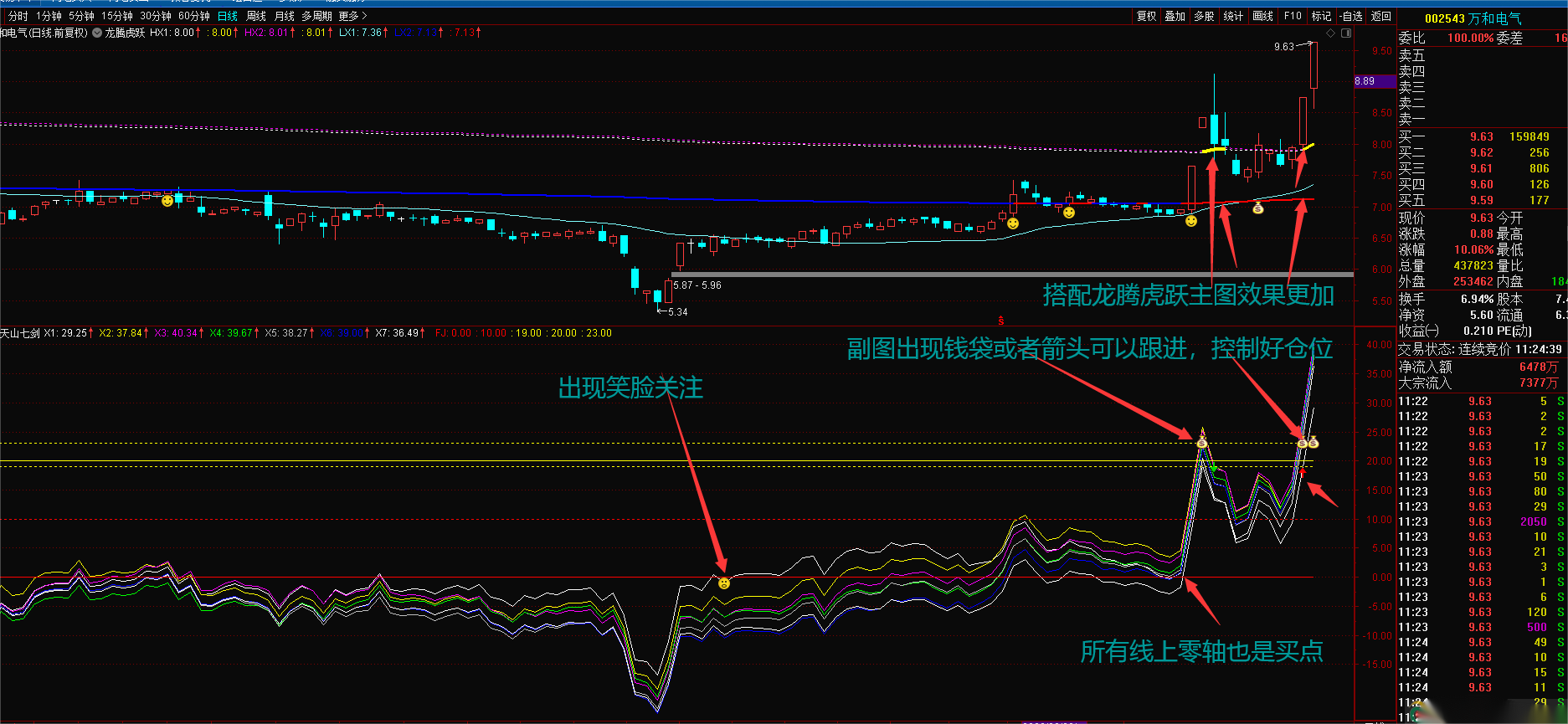This screenshot has height=724, width=1568.
Task: Select the 15分钟 period tab
Action: tap(117, 16)
